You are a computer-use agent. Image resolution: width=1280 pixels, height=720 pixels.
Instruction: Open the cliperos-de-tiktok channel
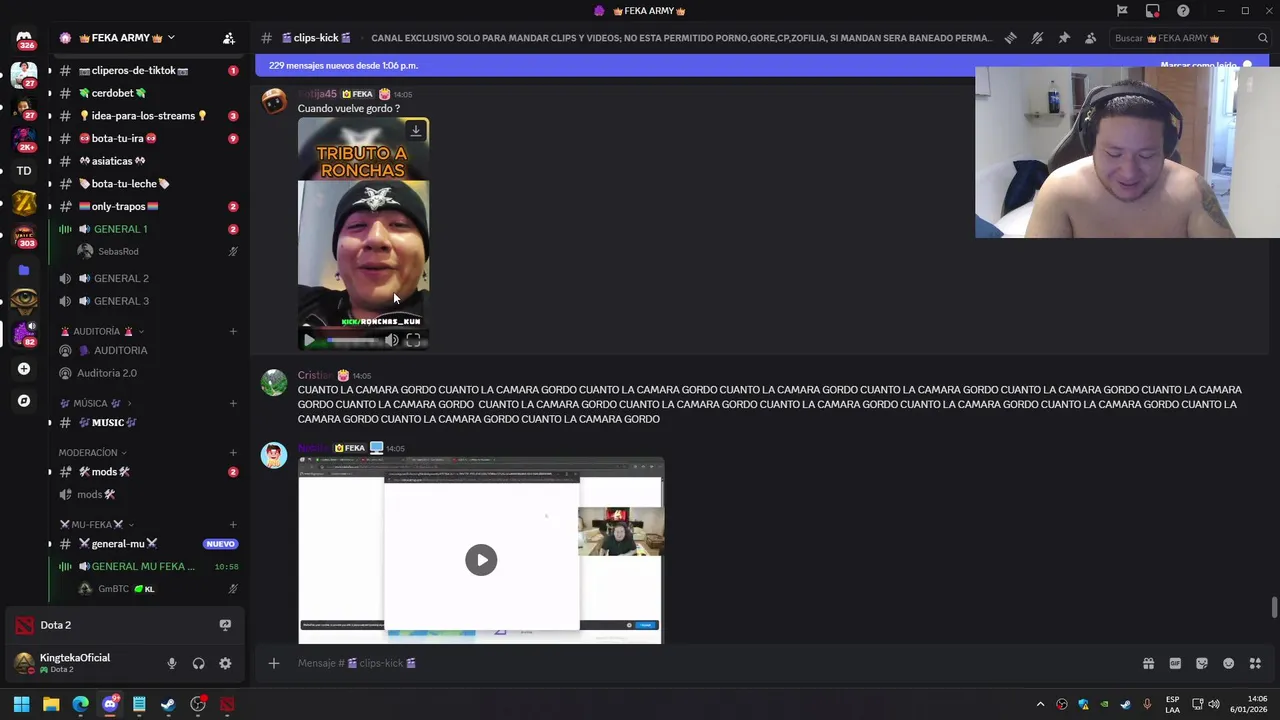tap(148, 71)
